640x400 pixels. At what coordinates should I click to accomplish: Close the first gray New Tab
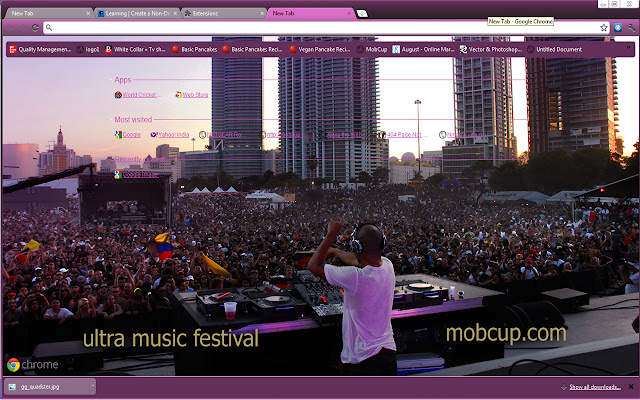coord(88,13)
